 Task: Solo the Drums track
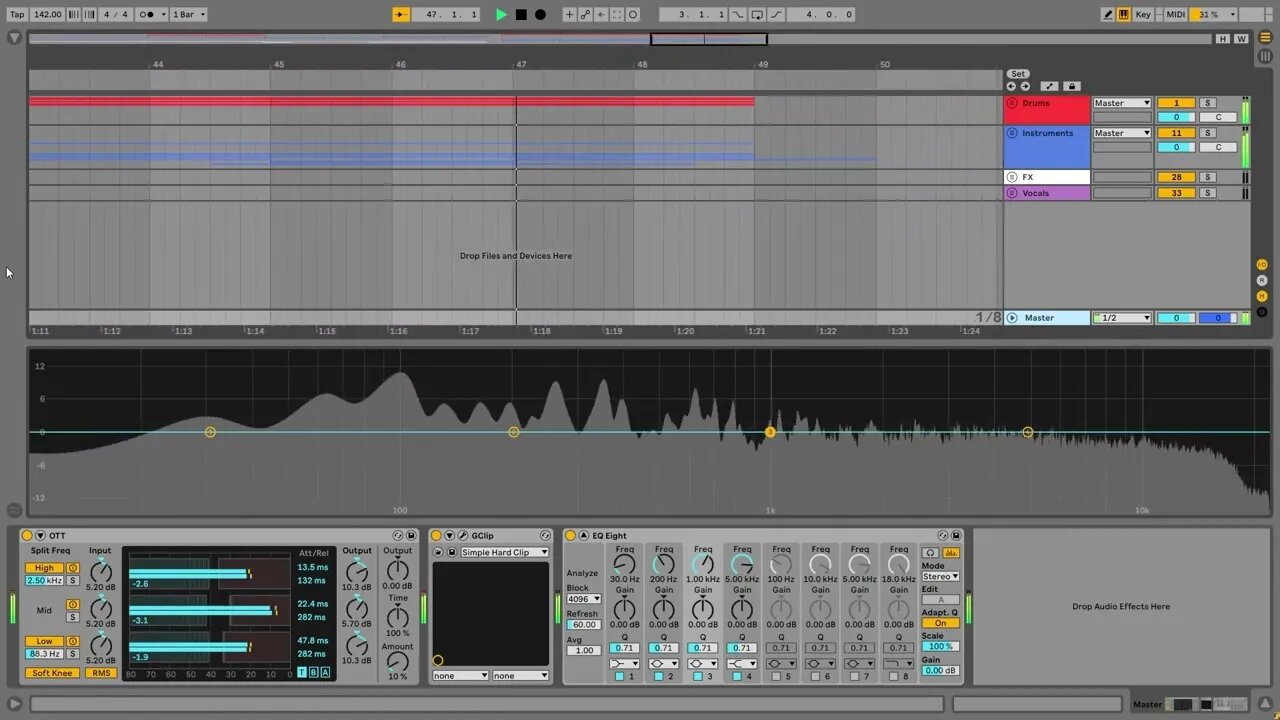pyautogui.click(x=1207, y=103)
